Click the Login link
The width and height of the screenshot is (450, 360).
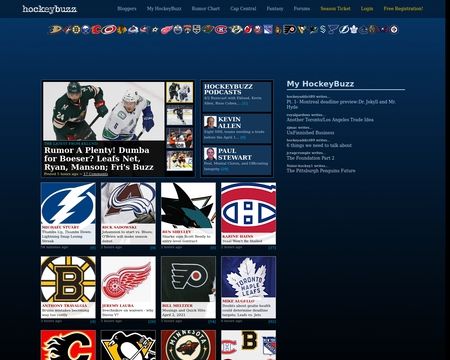[367, 9]
